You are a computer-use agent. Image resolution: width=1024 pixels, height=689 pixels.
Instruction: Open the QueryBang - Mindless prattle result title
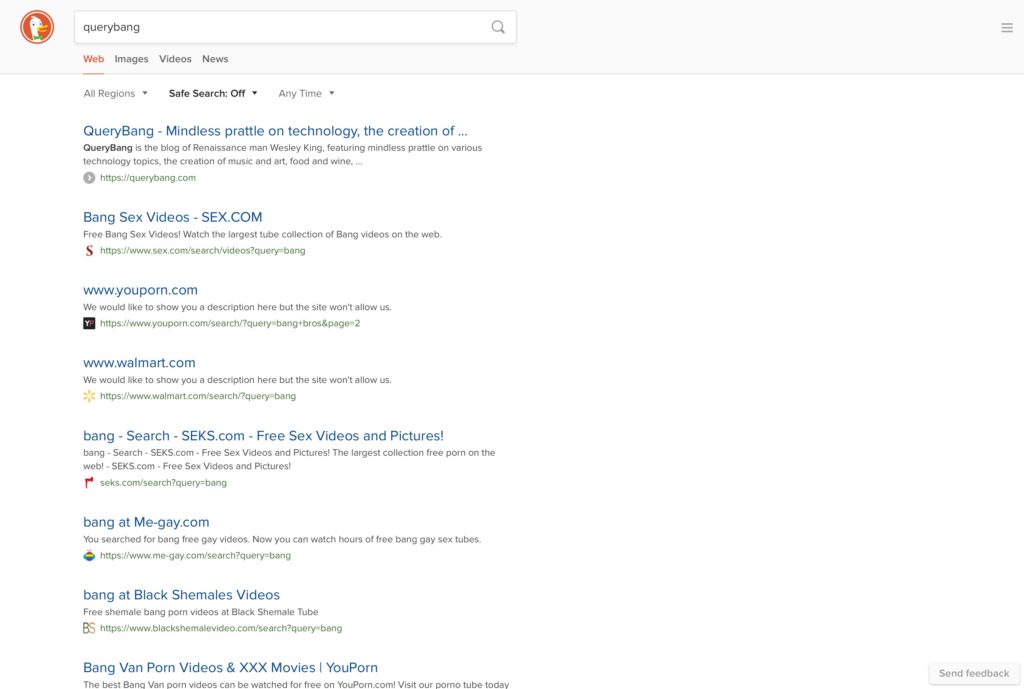(275, 131)
